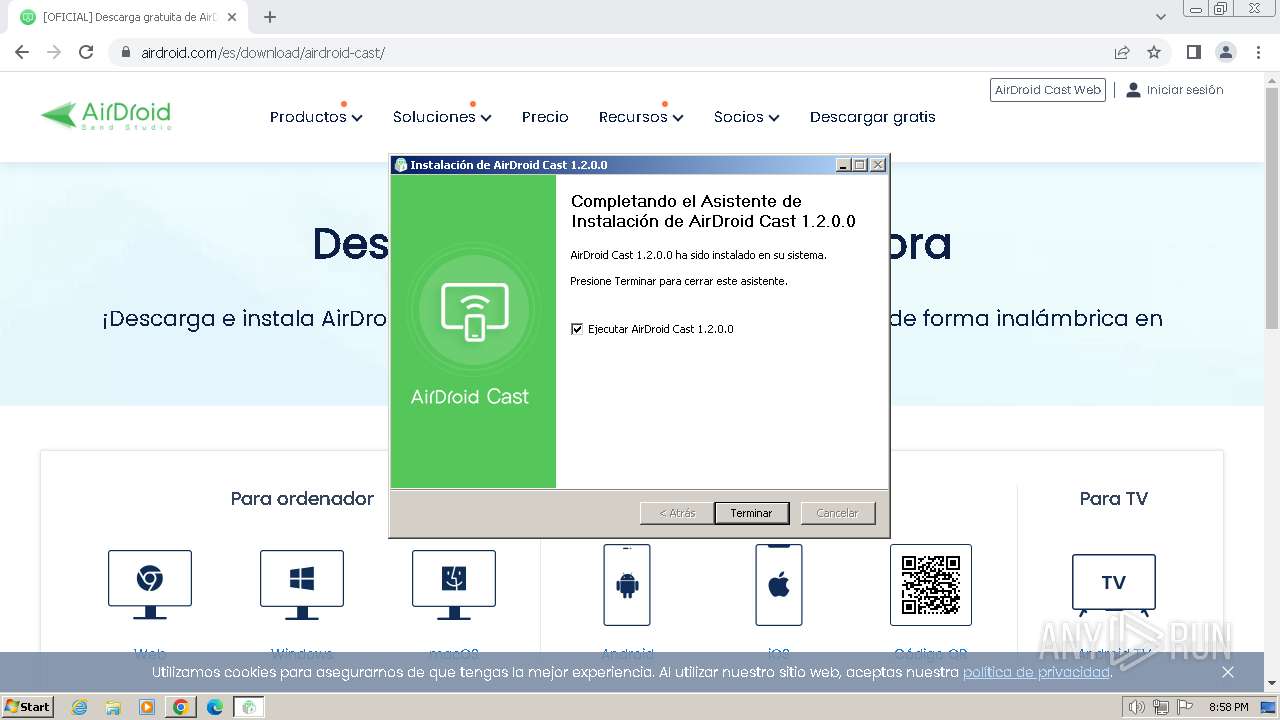1280x720 pixels.
Task: Click the AirDroid logo
Action: (x=106, y=116)
